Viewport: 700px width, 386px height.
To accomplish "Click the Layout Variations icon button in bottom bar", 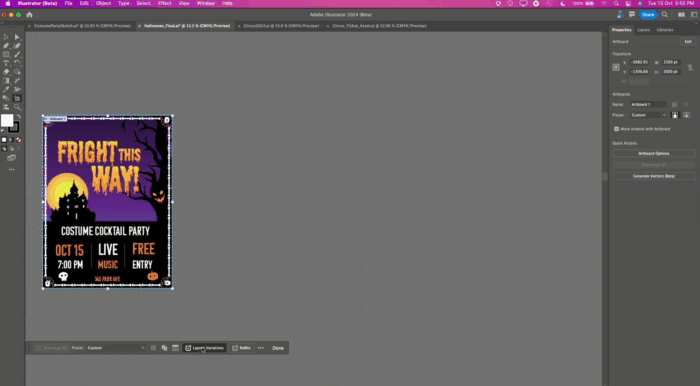I will pyautogui.click(x=204, y=348).
